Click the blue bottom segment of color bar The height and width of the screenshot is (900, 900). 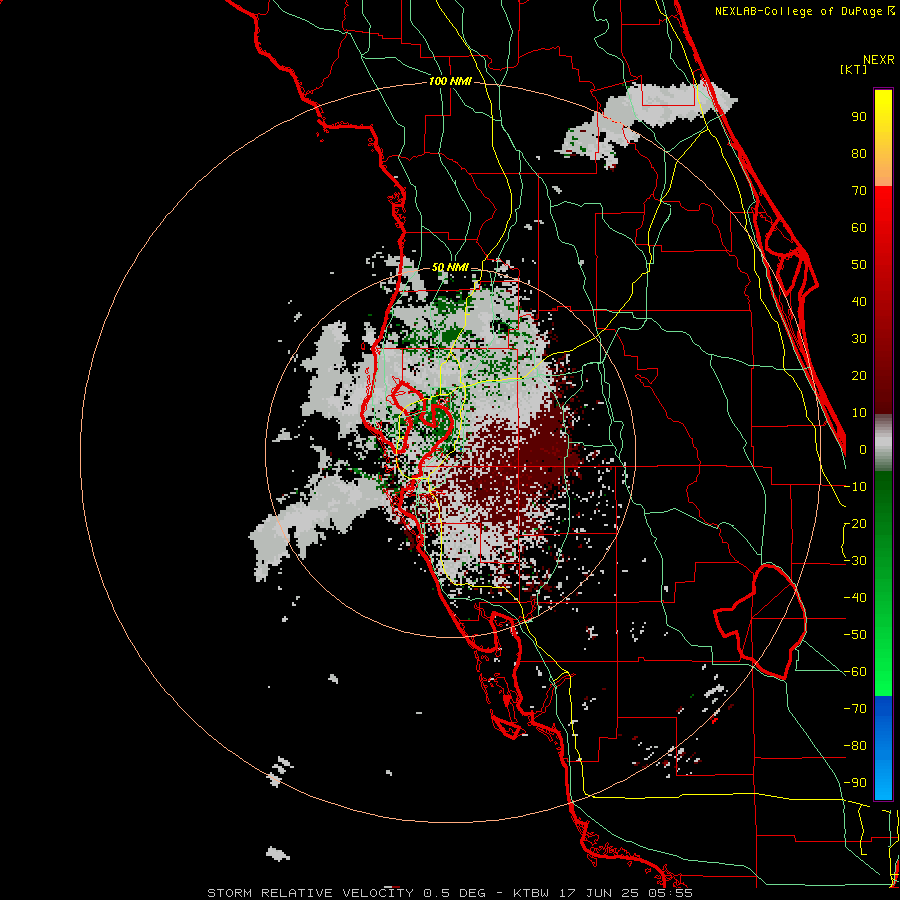click(x=883, y=748)
